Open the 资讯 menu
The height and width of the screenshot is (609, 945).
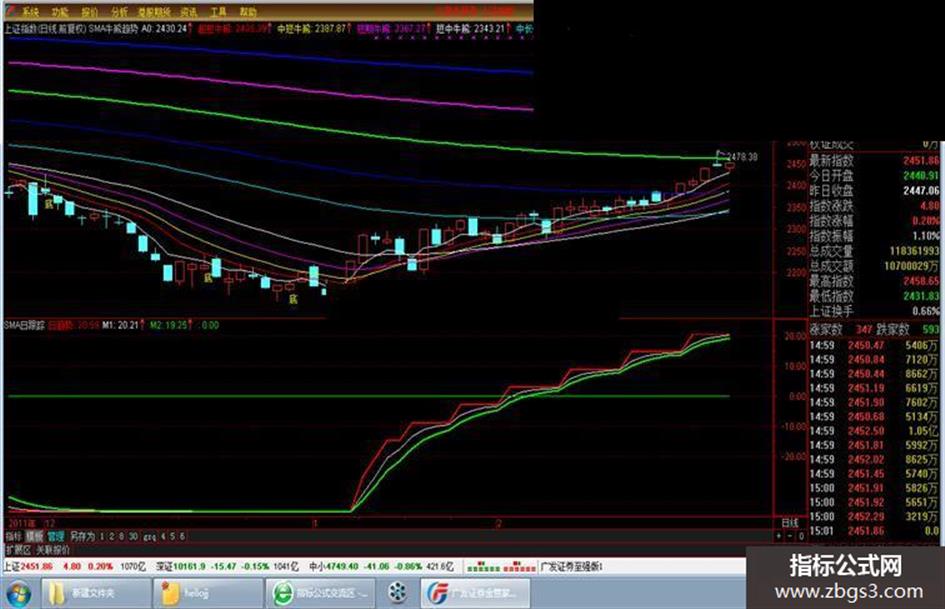[189, 11]
